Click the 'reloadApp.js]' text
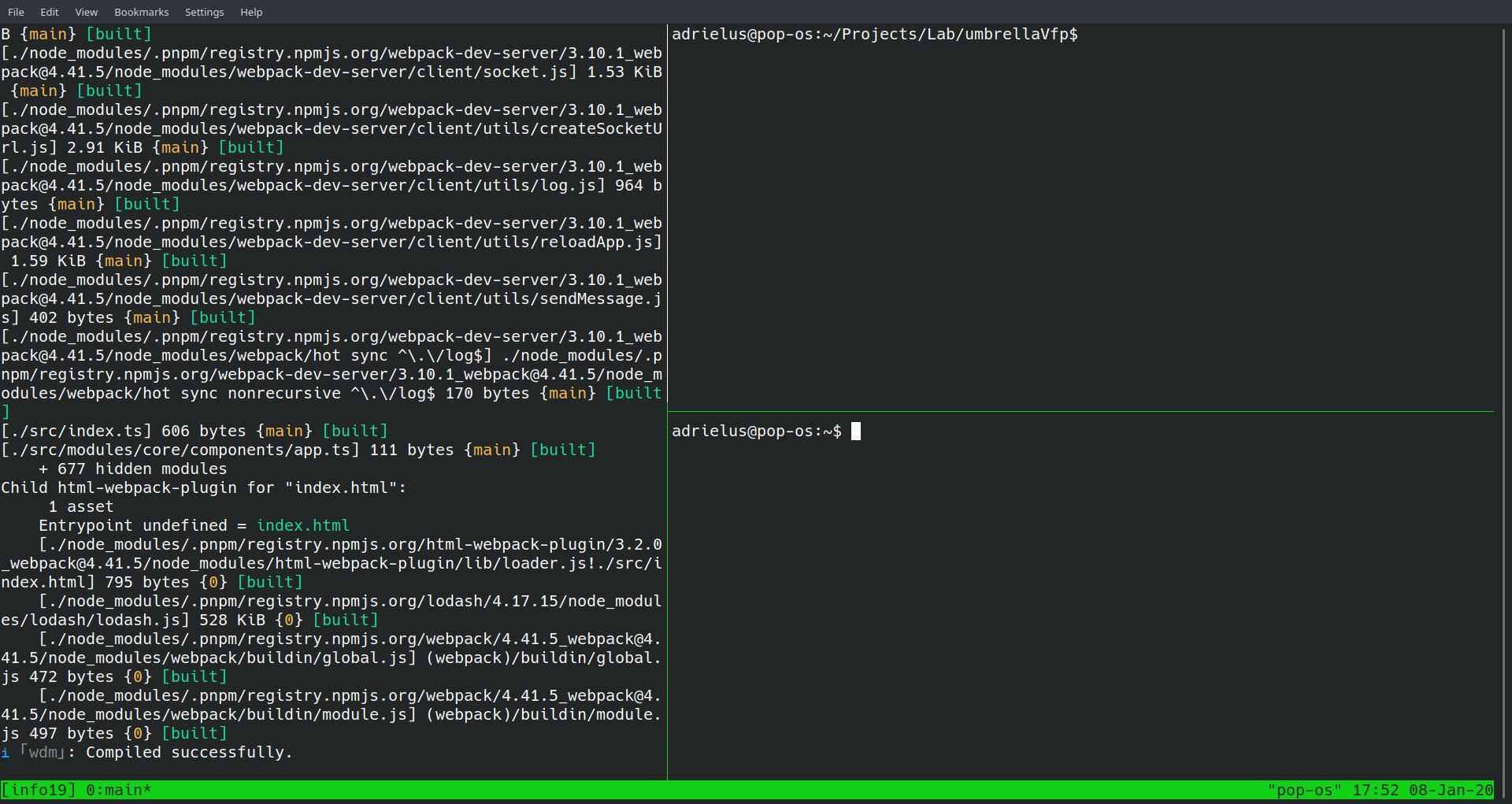The image size is (1512, 804). tap(601, 242)
